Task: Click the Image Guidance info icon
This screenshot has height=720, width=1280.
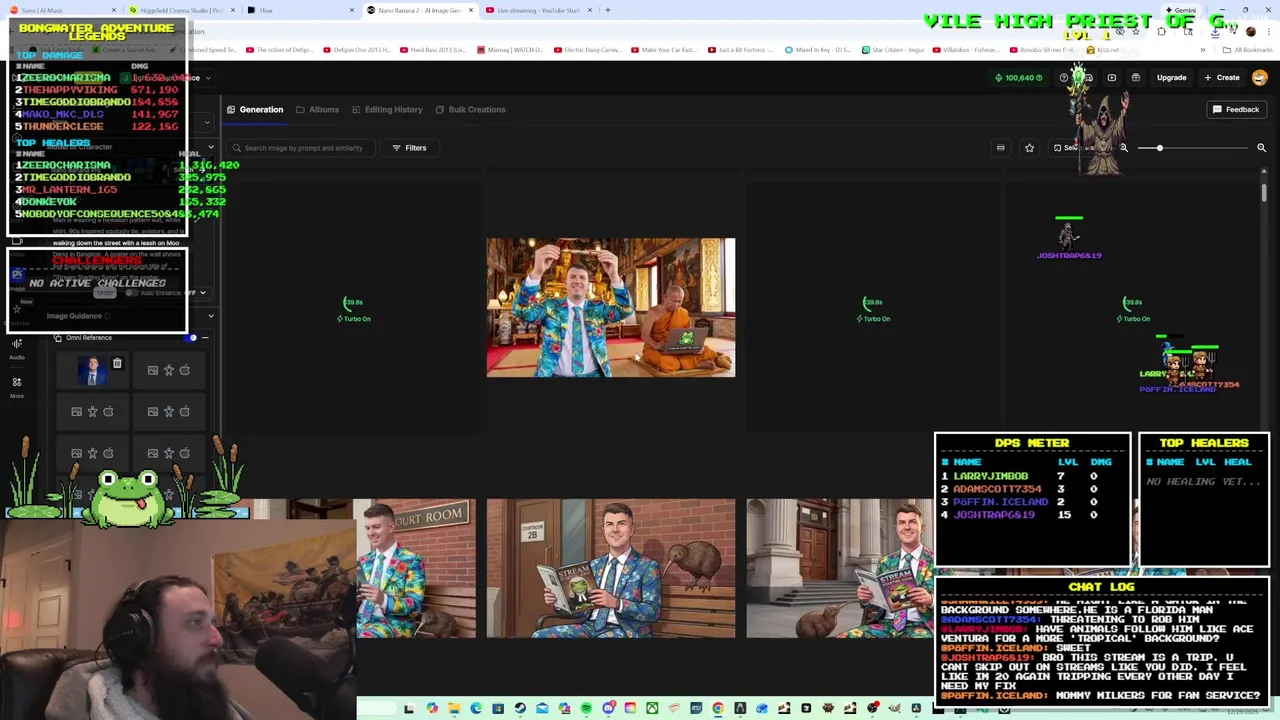Action: tap(108, 316)
